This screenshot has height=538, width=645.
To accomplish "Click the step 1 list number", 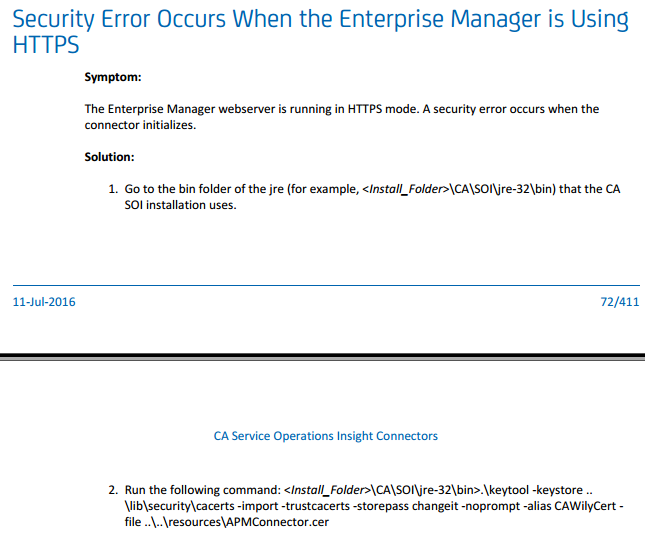I will click(113, 189).
